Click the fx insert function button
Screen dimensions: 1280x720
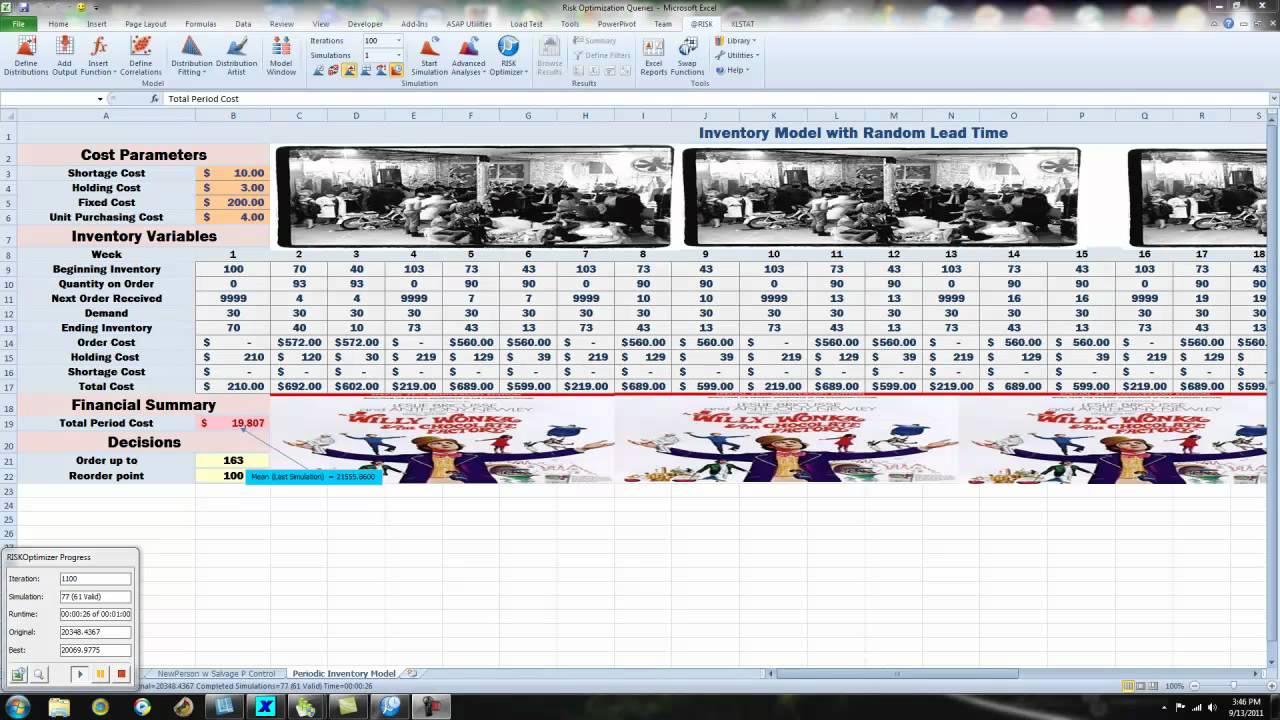tap(155, 99)
